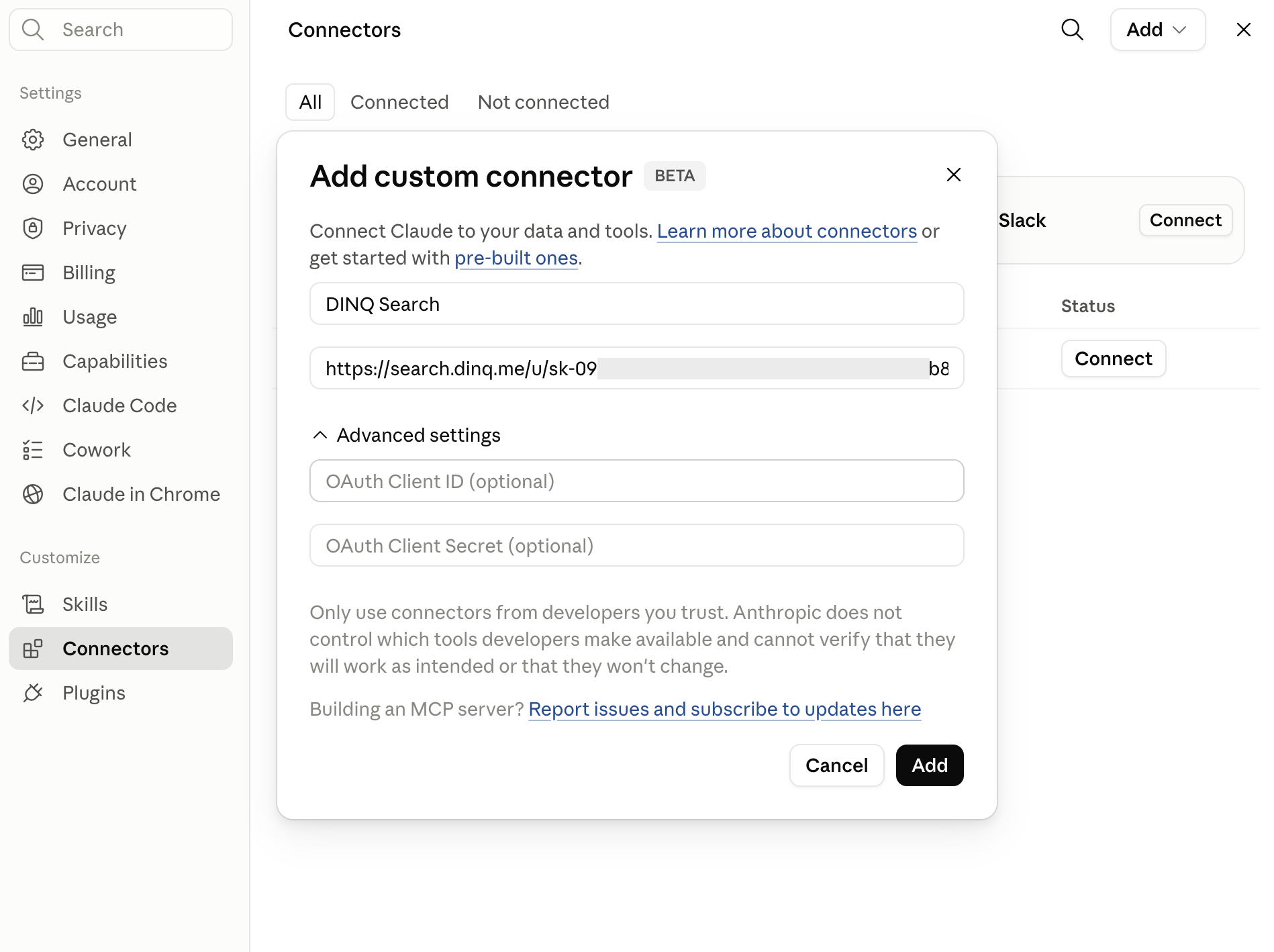Switch to the Not connected tab

[x=544, y=102]
